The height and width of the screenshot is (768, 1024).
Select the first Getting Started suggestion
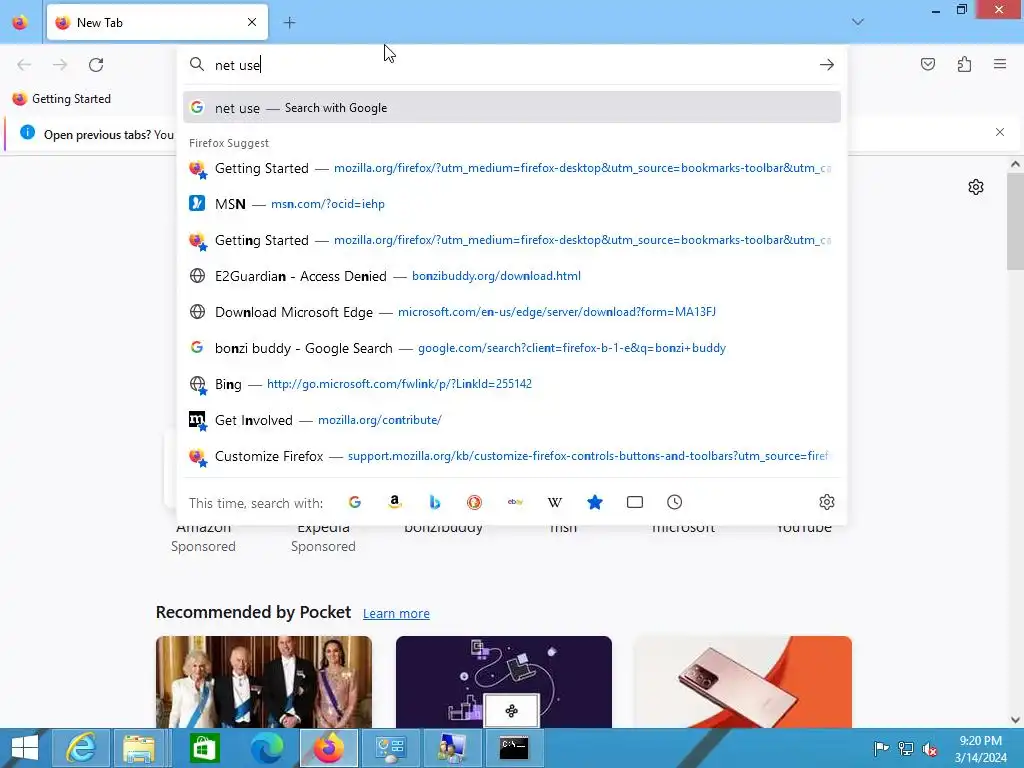tap(511, 168)
